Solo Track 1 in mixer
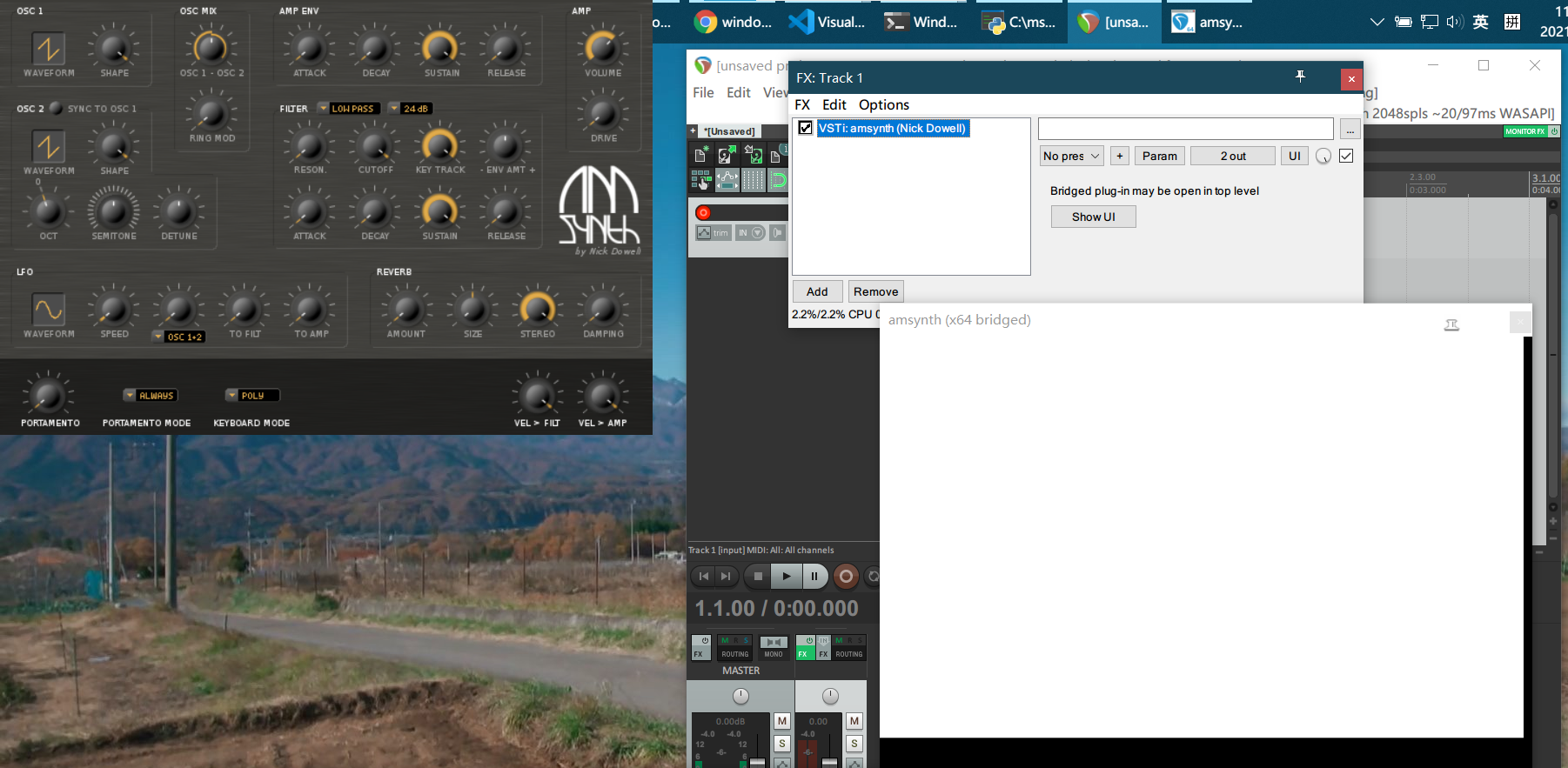The width and height of the screenshot is (1568, 768). 854,744
